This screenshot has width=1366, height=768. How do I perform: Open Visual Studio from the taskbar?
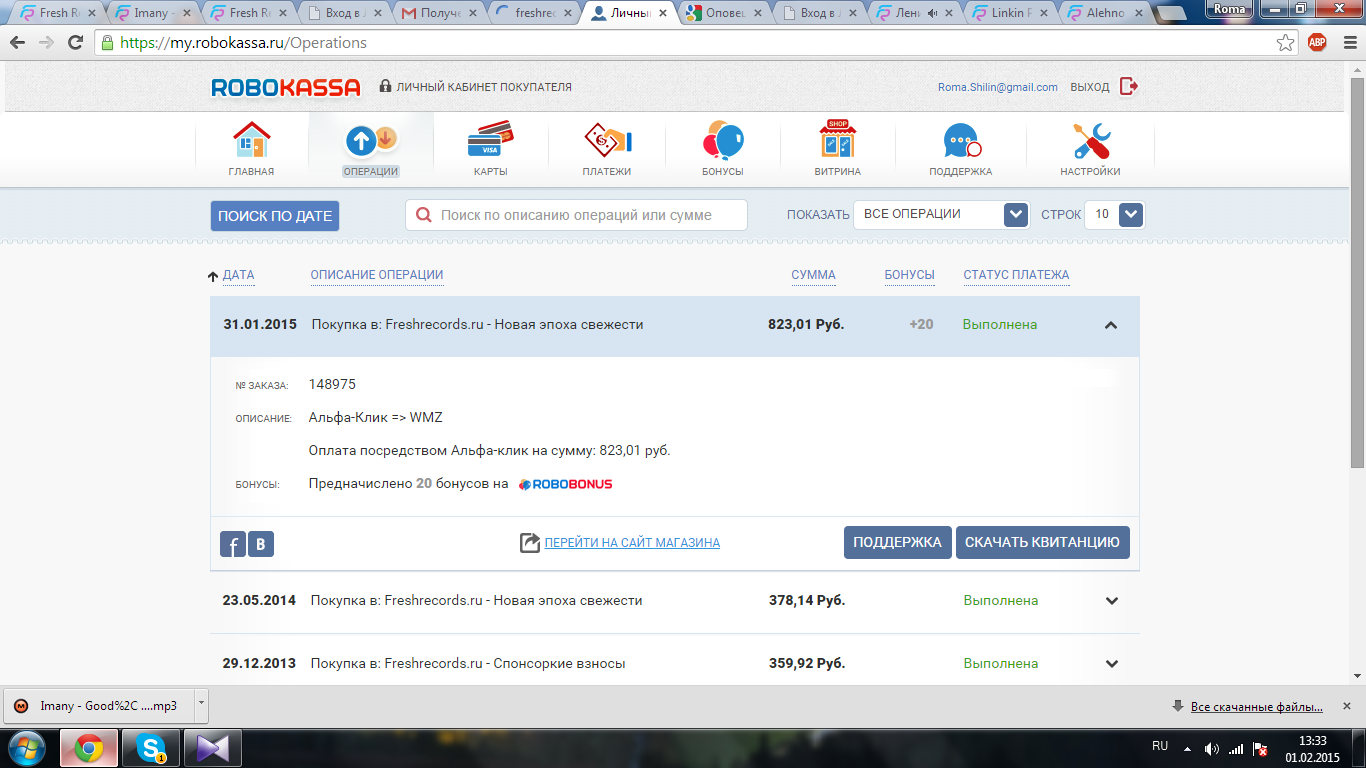(213, 748)
